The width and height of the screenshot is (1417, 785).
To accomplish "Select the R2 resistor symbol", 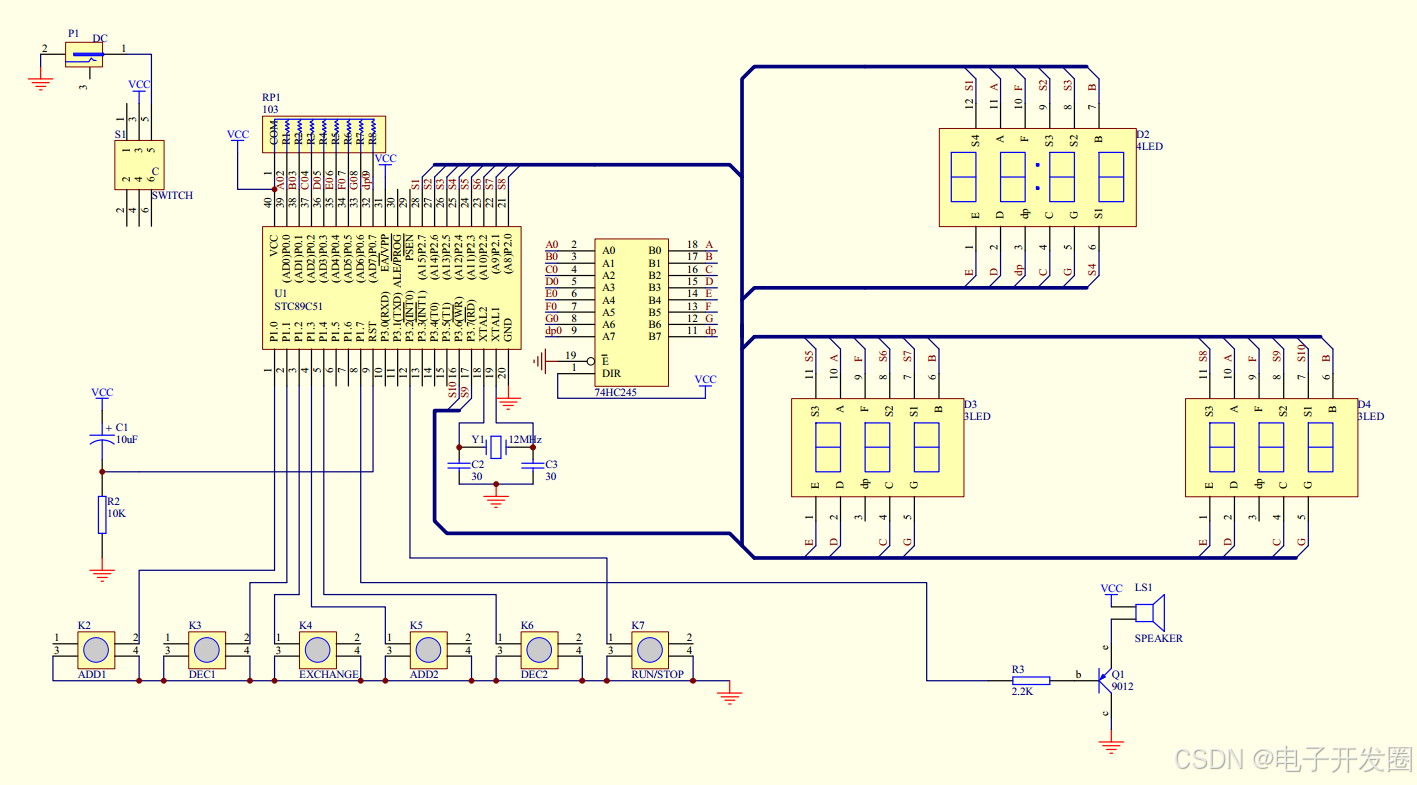I will tap(101, 514).
